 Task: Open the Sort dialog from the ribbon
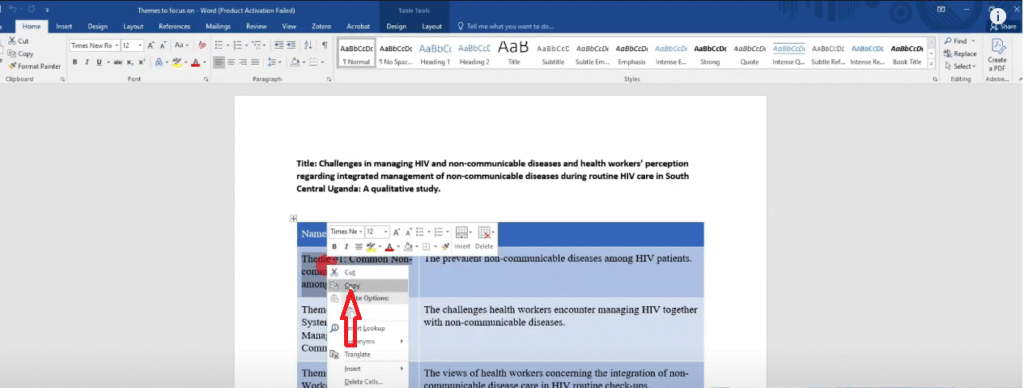point(308,45)
